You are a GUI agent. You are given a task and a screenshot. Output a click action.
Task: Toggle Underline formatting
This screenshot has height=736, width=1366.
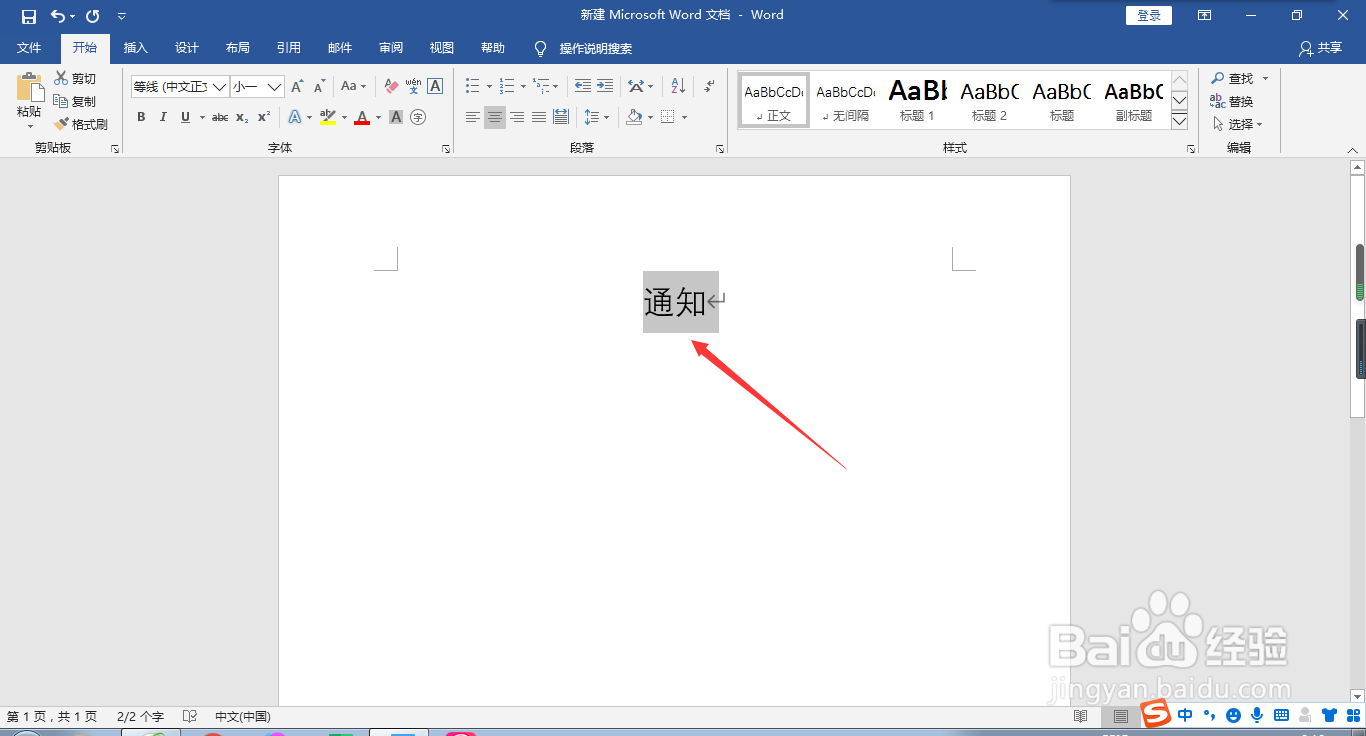tap(185, 117)
